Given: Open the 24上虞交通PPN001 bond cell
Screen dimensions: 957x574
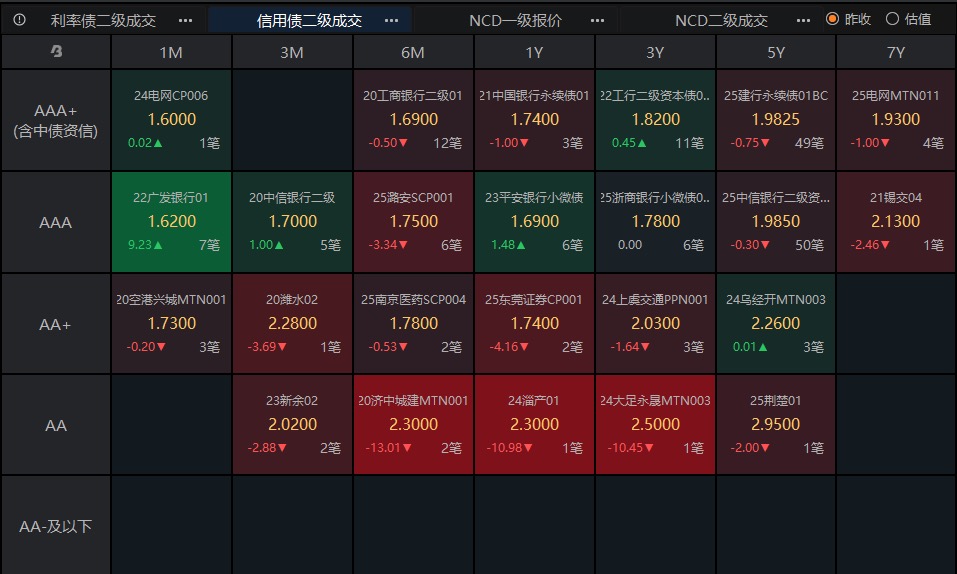Looking at the screenshot, I should click(x=655, y=324).
